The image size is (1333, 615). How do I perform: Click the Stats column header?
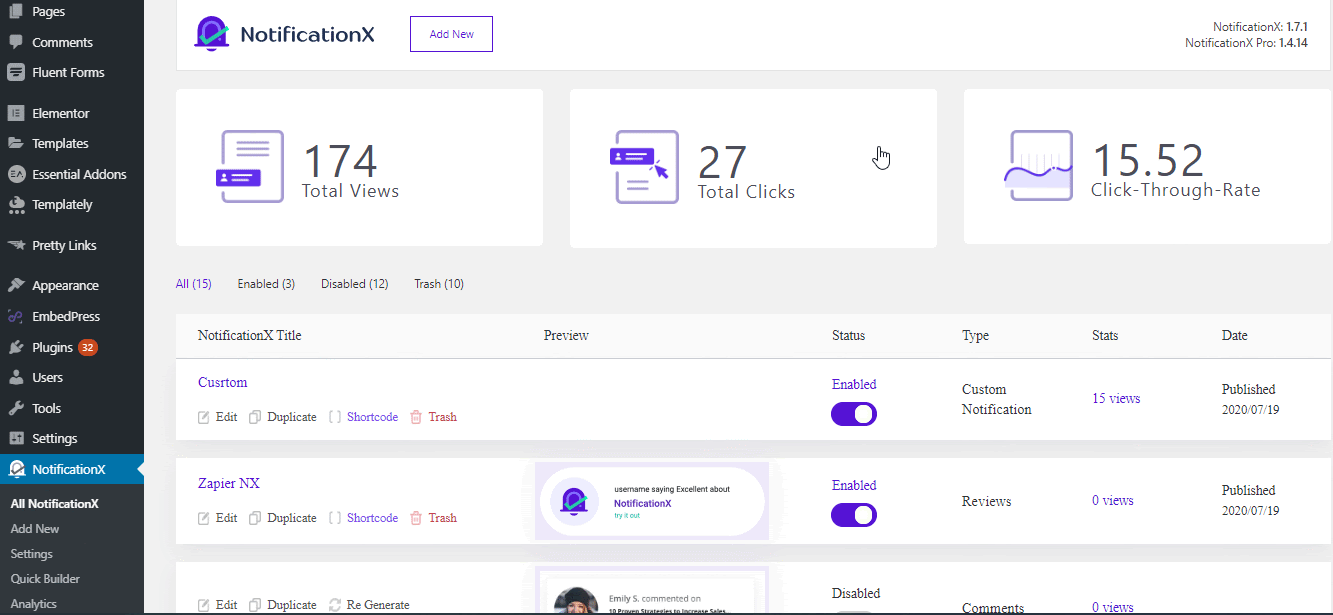(1105, 336)
